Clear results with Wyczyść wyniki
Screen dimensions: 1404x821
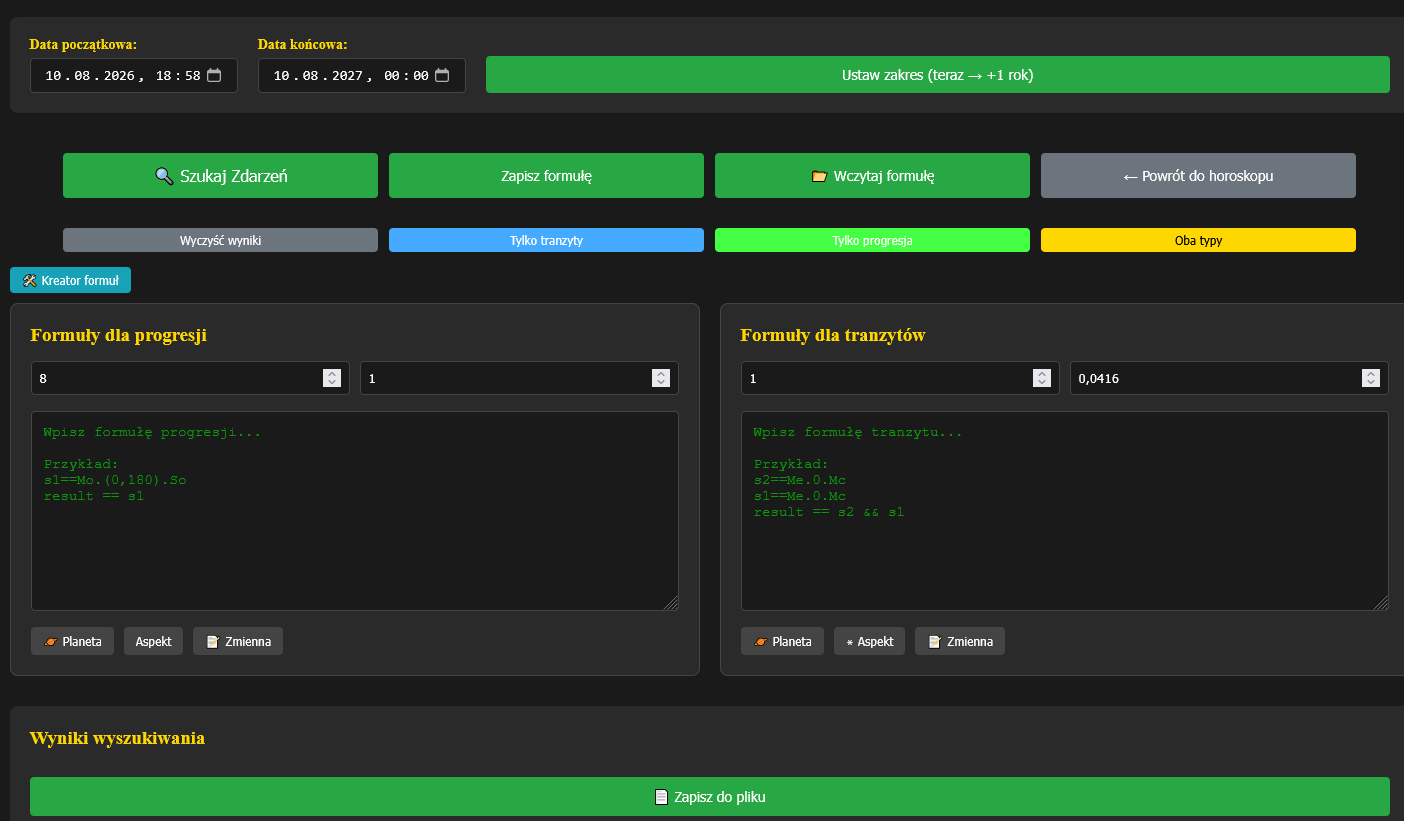(x=220, y=240)
